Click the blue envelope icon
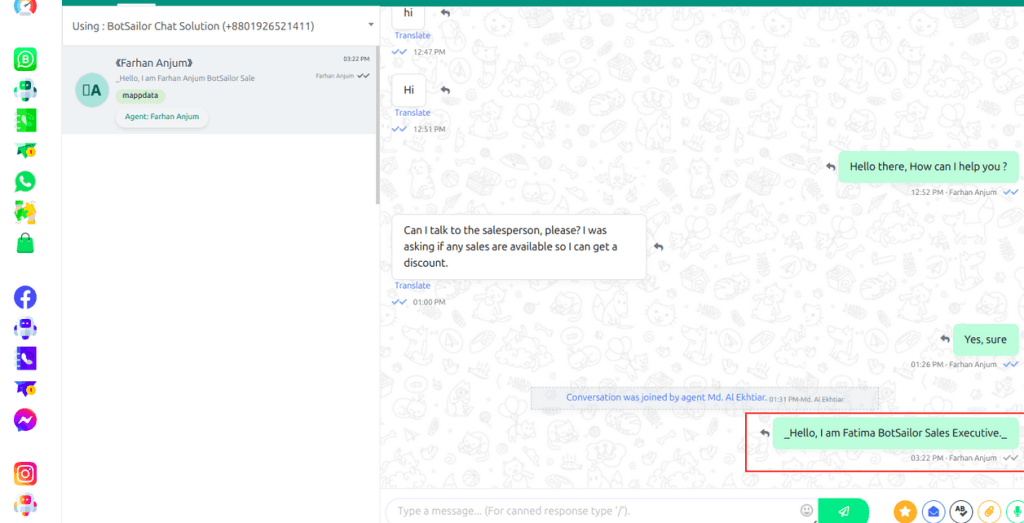The height and width of the screenshot is (523, 1024). tap(933, 512)
